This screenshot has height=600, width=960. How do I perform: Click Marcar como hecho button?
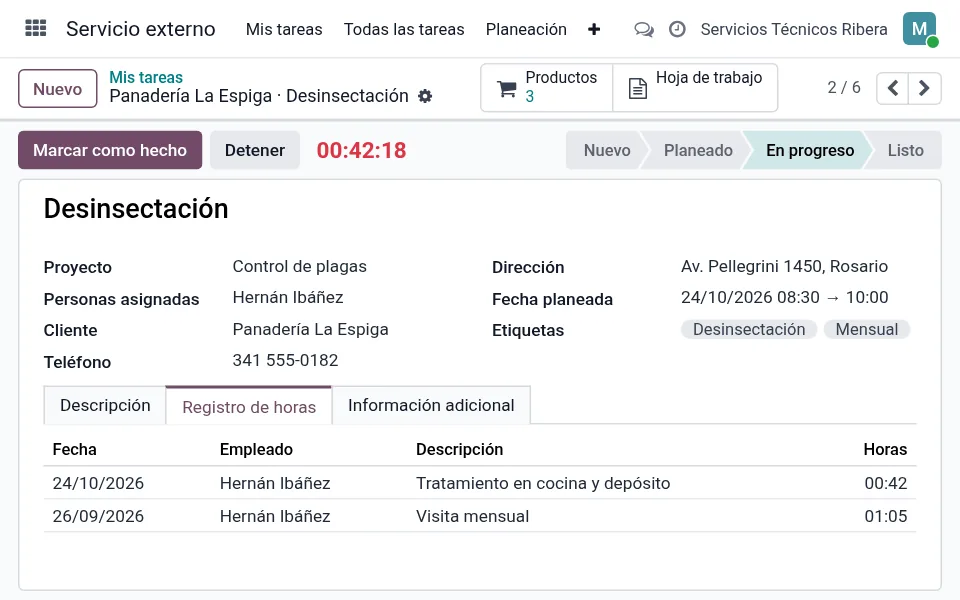click(110, 150)
